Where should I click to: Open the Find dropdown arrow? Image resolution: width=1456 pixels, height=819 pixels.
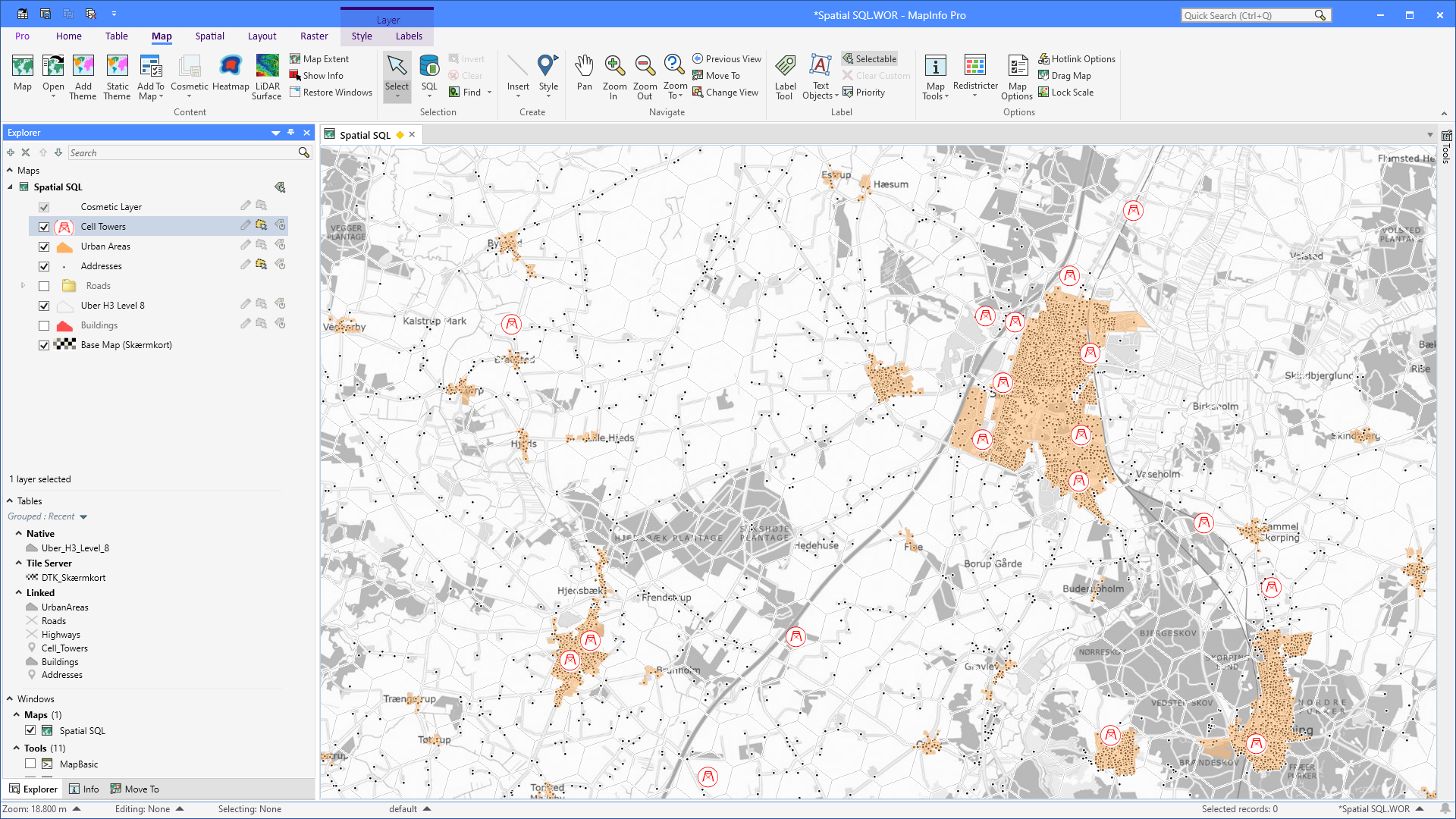coord(489,93)
